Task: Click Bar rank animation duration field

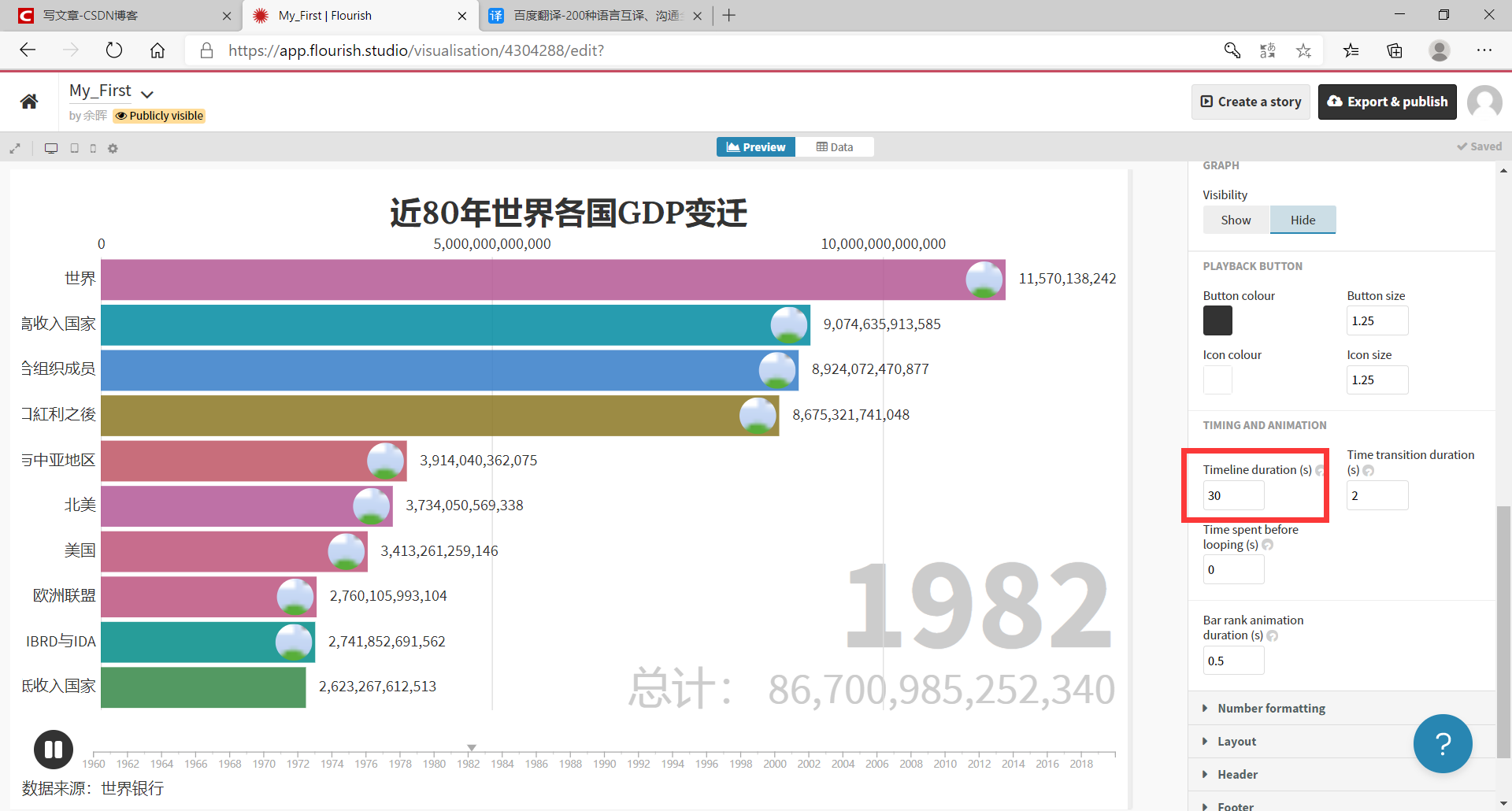Action: 1233,661
